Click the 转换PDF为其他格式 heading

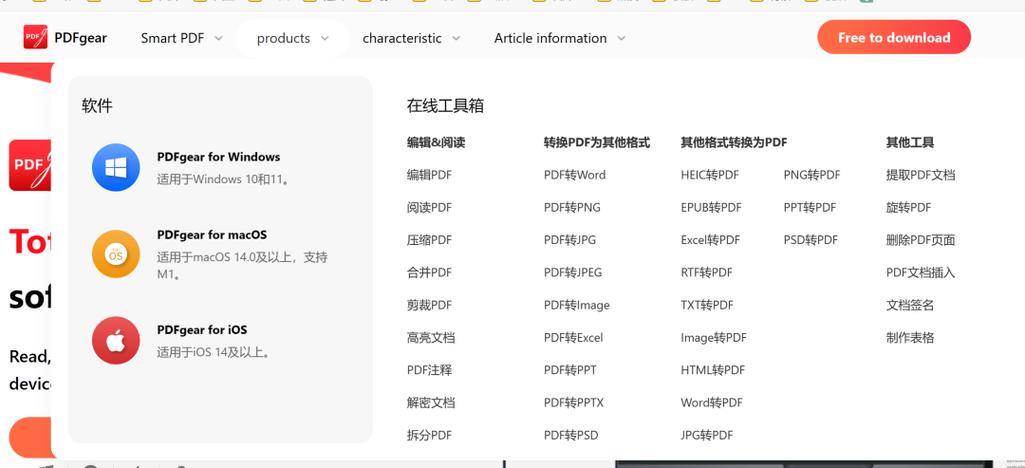[597, 142]
